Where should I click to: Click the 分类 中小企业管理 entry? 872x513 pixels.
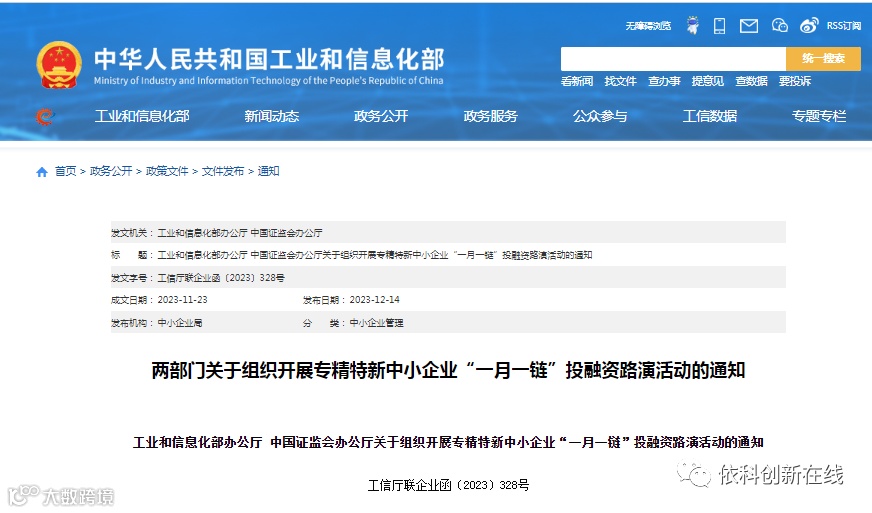(353, 323)
